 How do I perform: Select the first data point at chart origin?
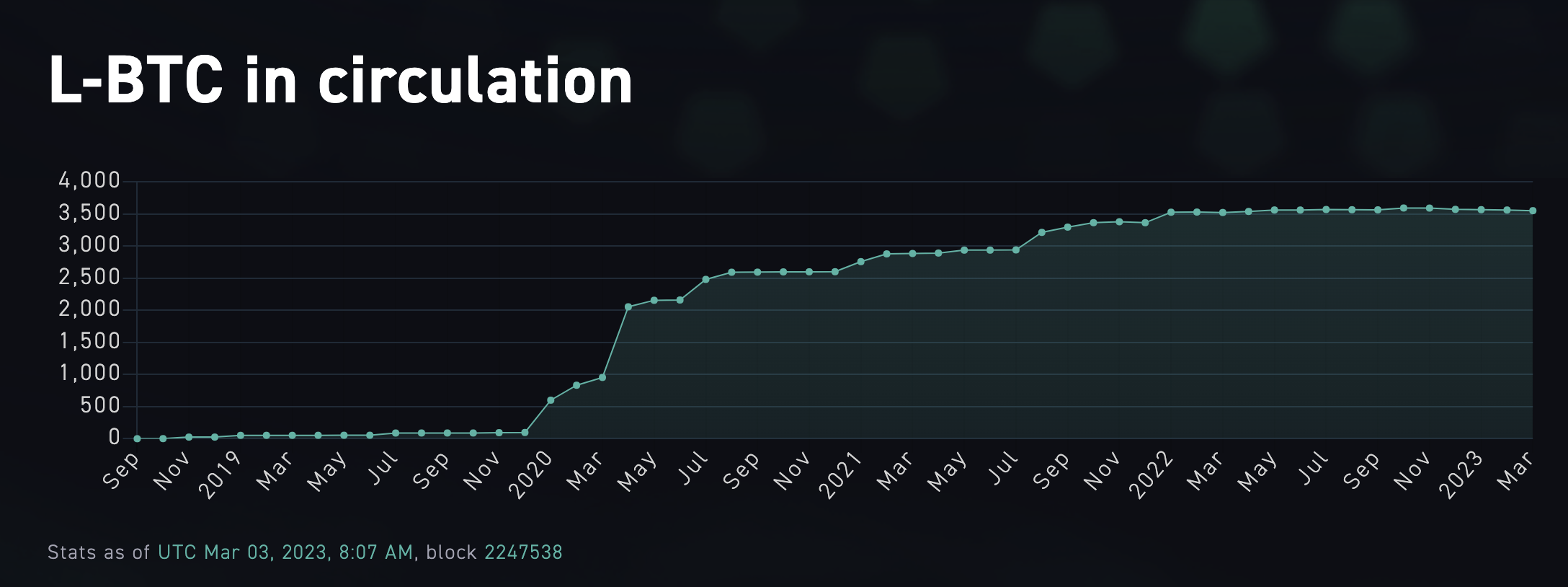pos(137,438)
